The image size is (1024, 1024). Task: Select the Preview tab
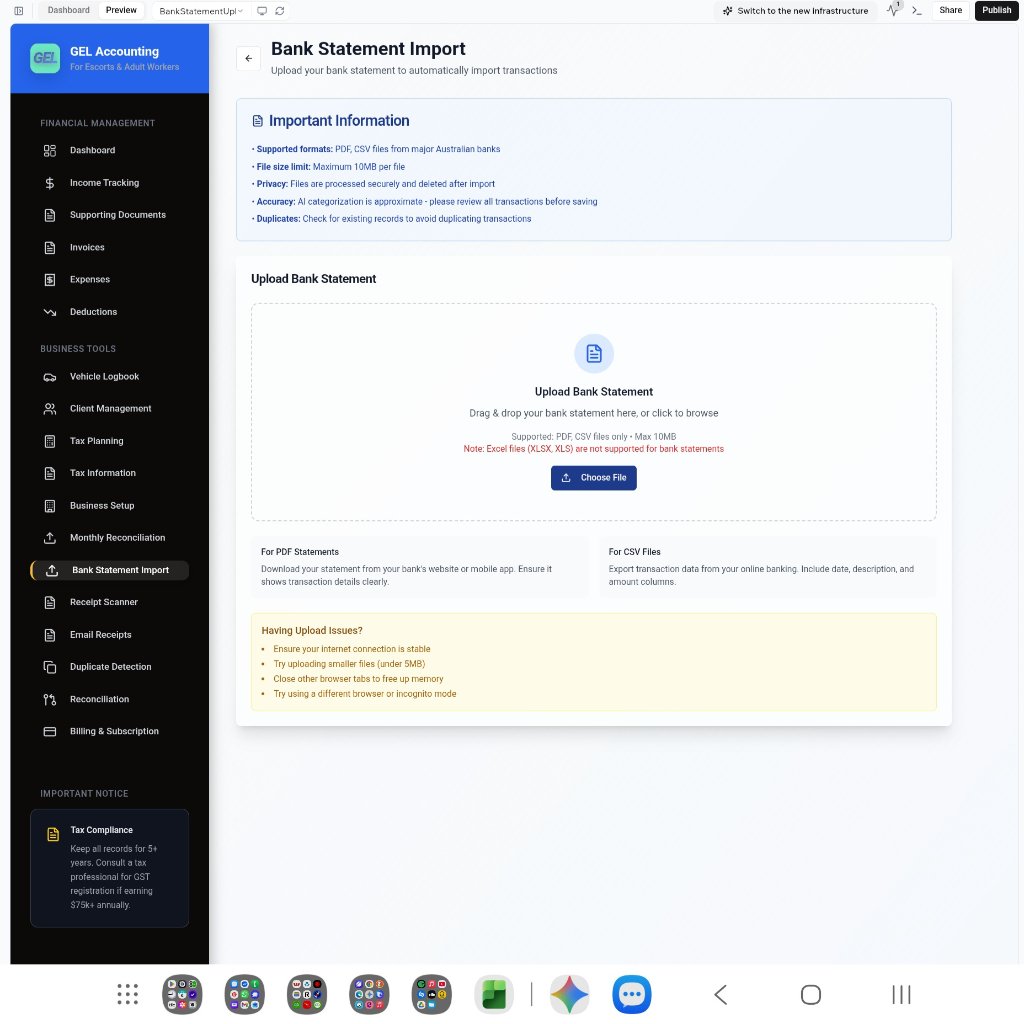tap(120, 10)
